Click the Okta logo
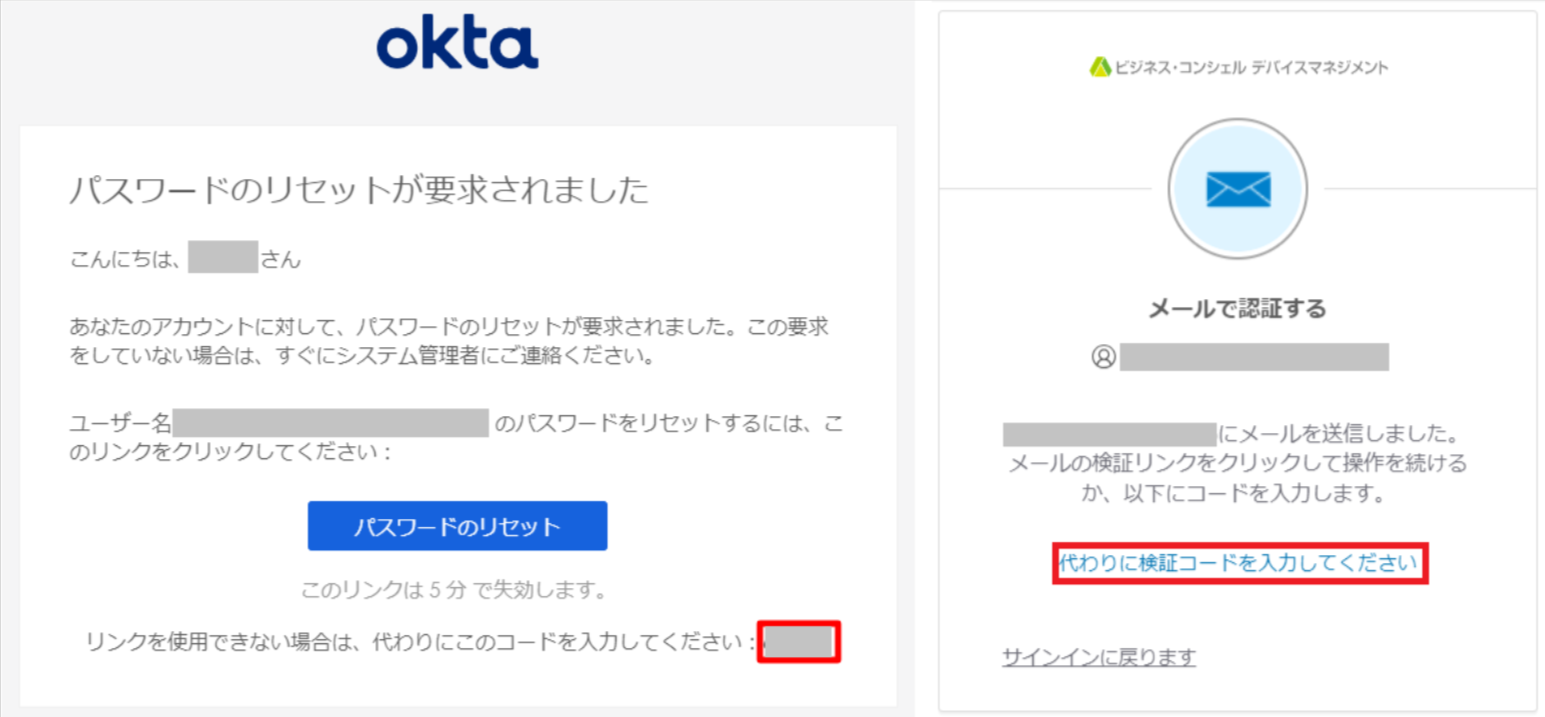This screenshot has height=717, width=1545. click(x=457, y=47)
